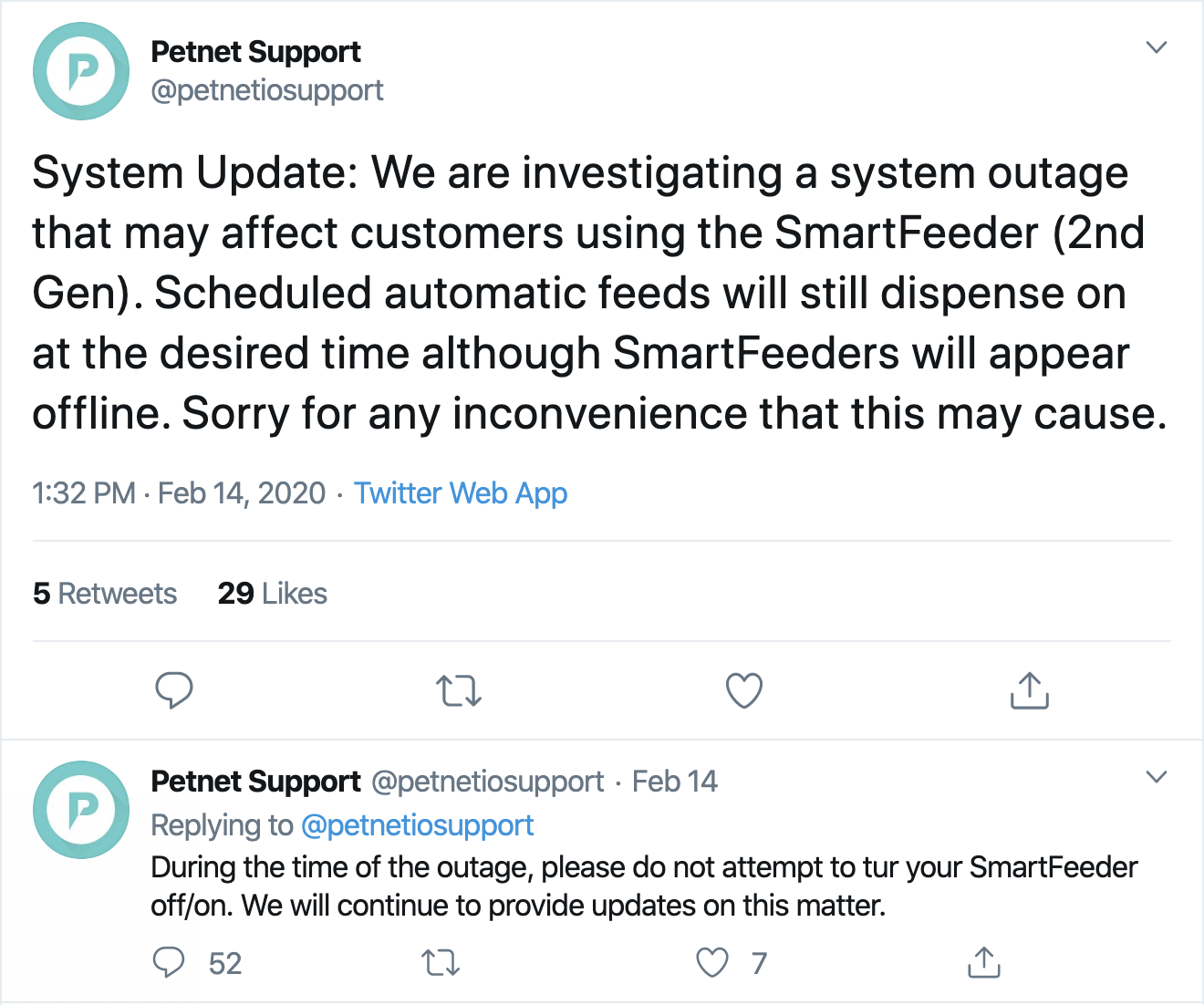Retweet the reply about turning SmartFeeder off/on
The width and height of the screenshot is (1204, 1005).
(x=441, y=963)
